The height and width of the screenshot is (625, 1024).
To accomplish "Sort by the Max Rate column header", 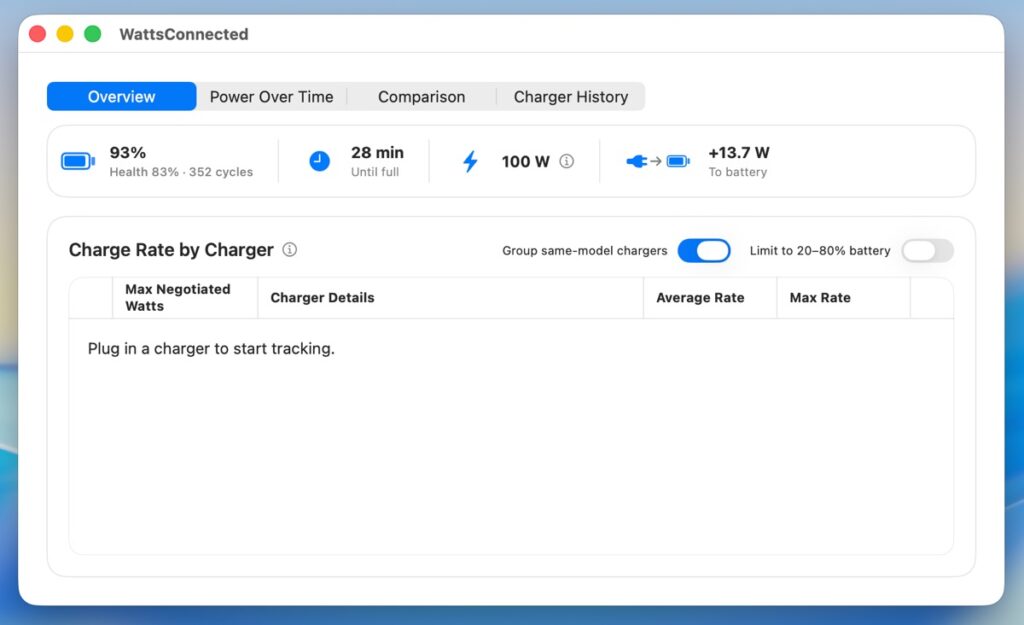I will 844,298.
